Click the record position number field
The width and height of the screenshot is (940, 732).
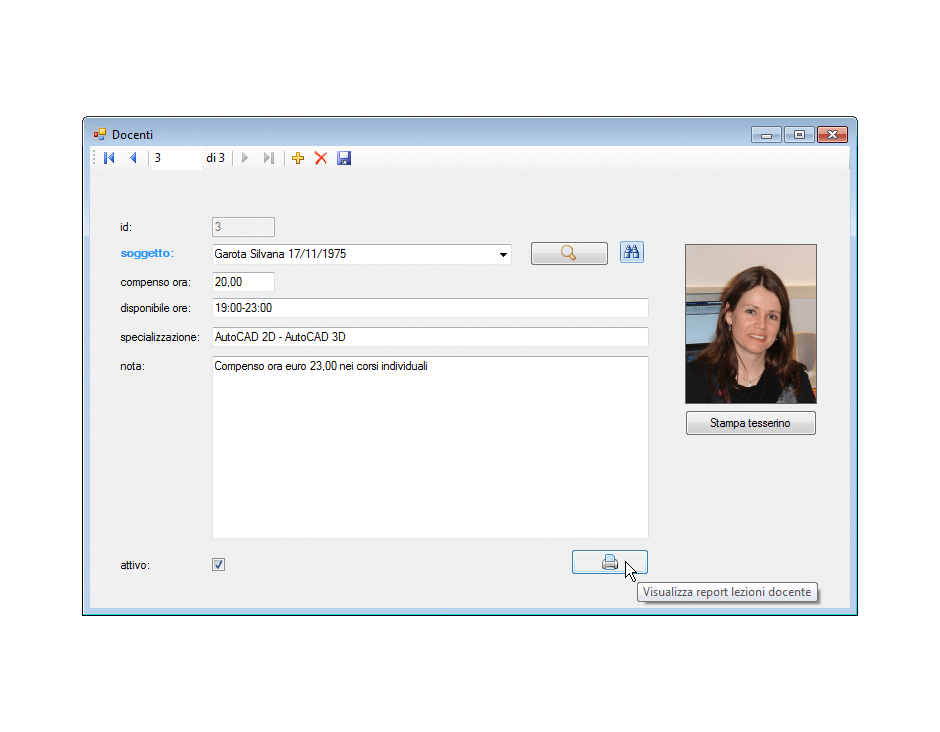[x=176, y=158]
